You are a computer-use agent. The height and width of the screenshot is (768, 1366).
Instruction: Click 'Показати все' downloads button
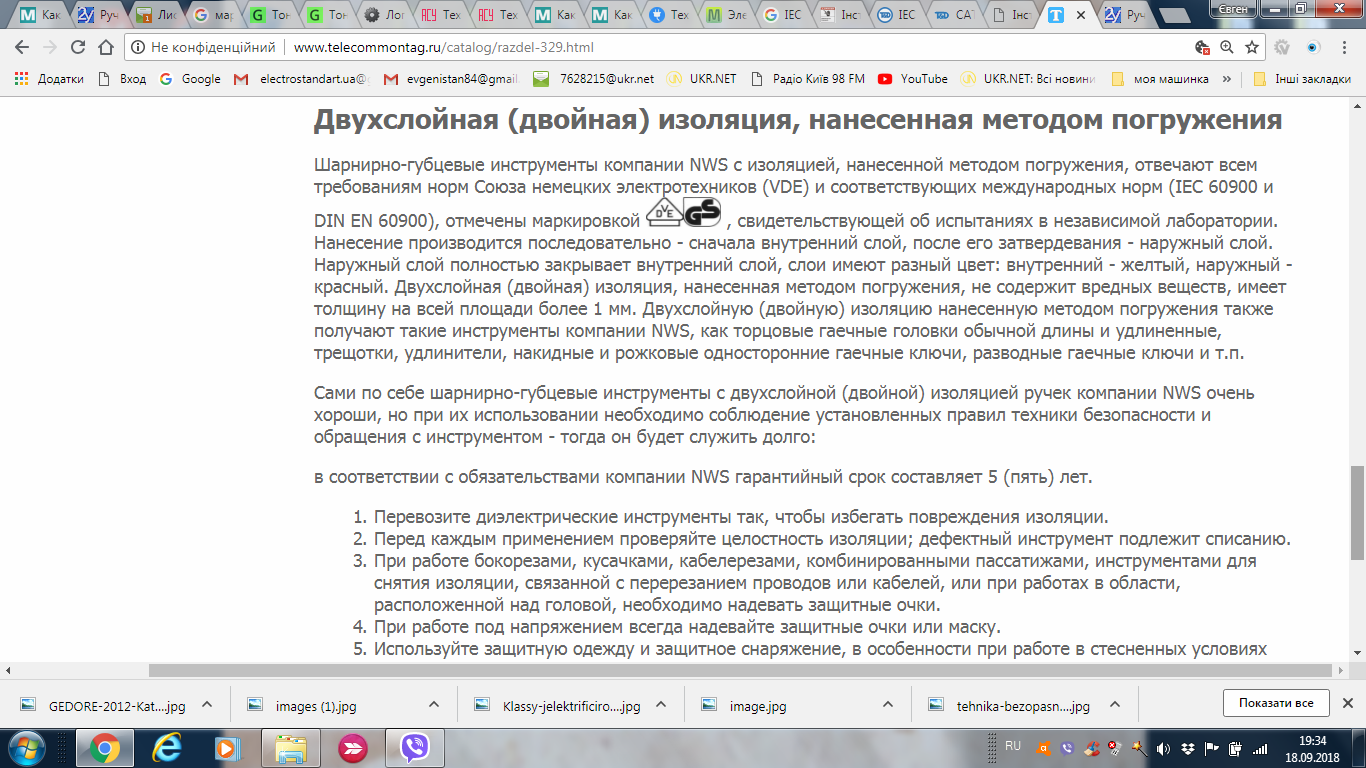click(1276, 703)
